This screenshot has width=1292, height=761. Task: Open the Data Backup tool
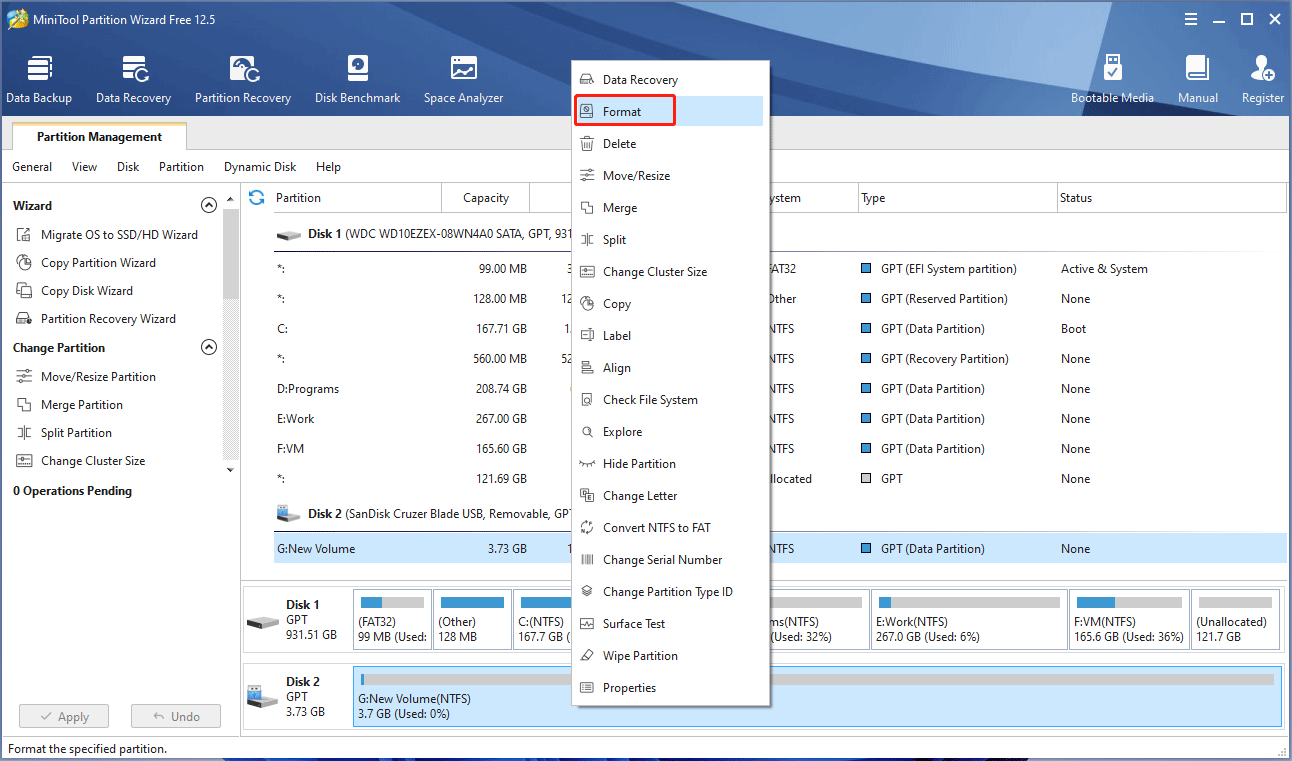pyautogui.click(x=39, y=80)
